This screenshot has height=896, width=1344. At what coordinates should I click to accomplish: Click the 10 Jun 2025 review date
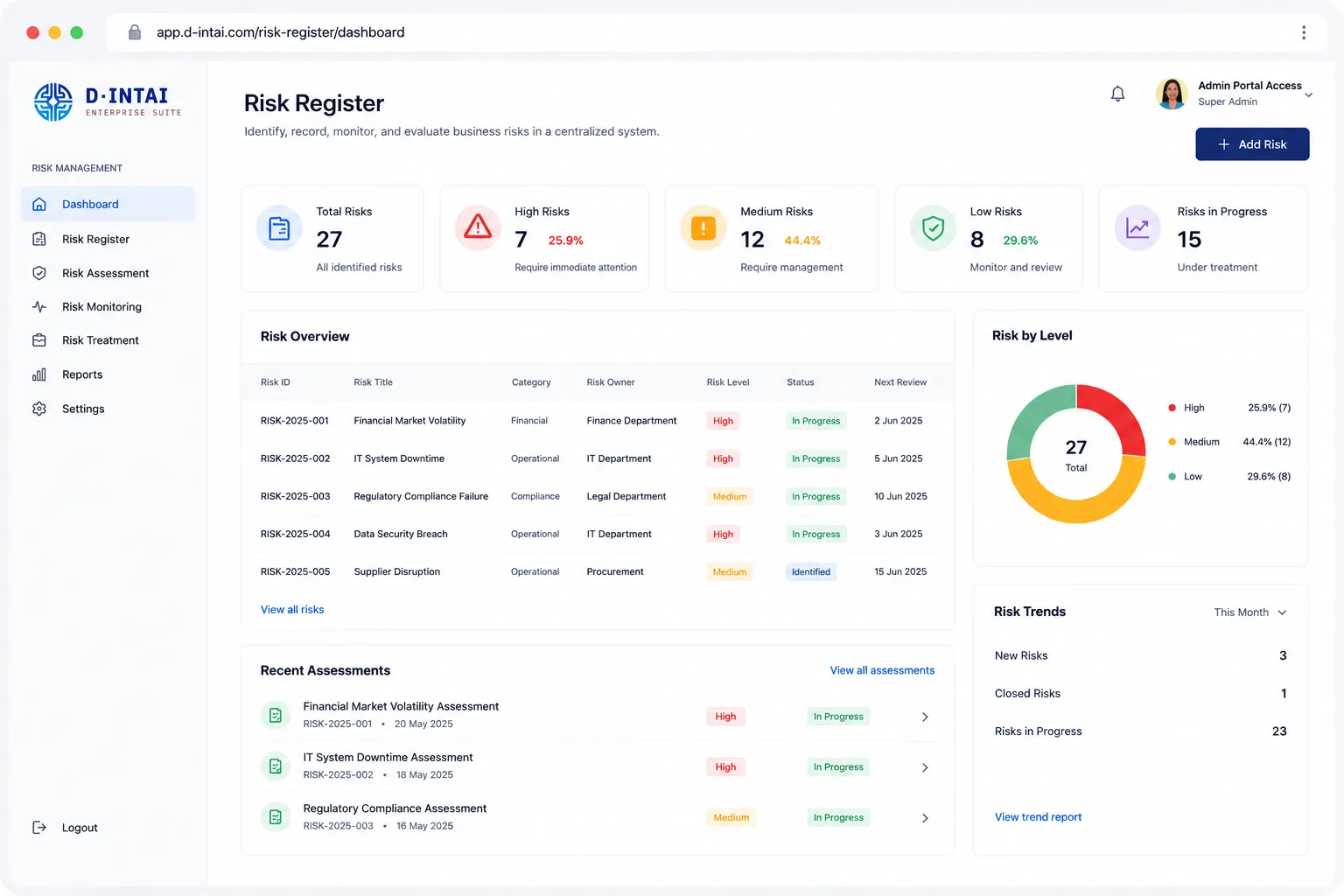[x=900, y=496]
